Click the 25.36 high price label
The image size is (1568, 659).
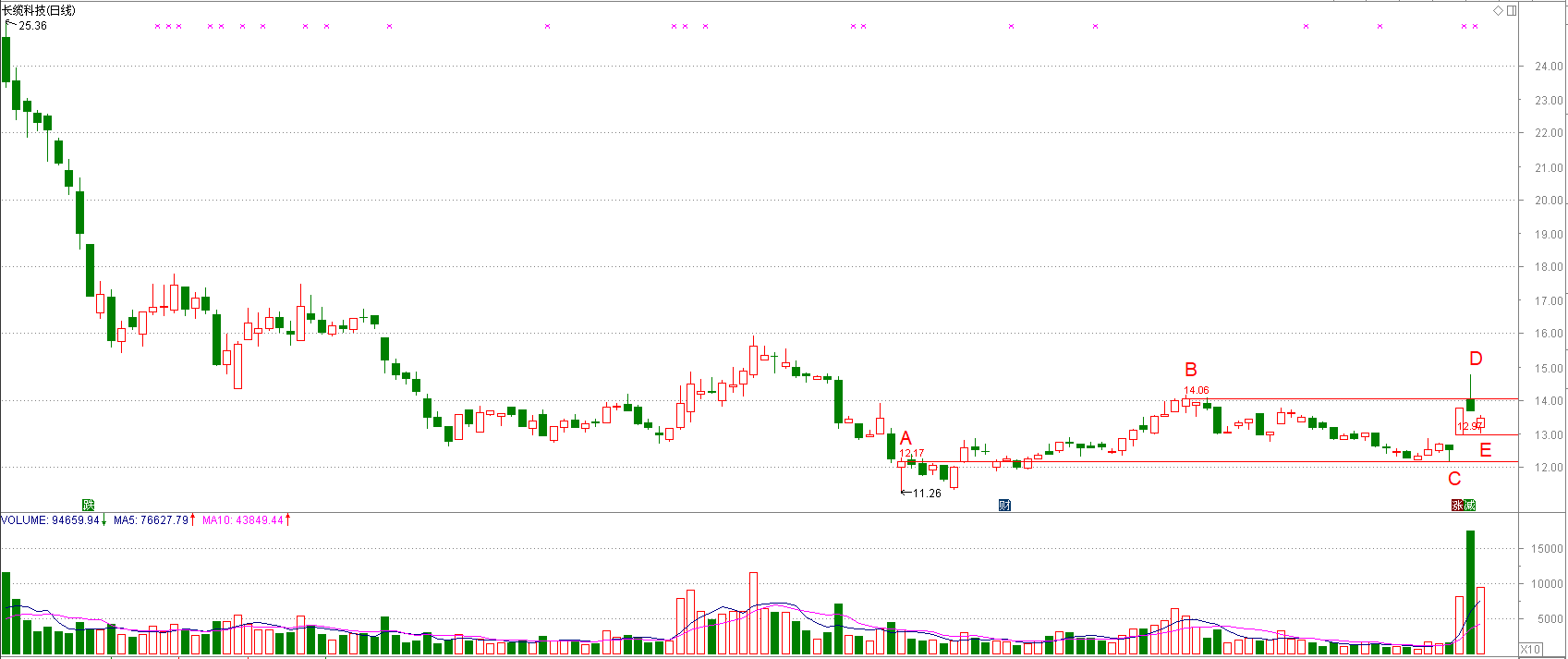pos(32,26)
